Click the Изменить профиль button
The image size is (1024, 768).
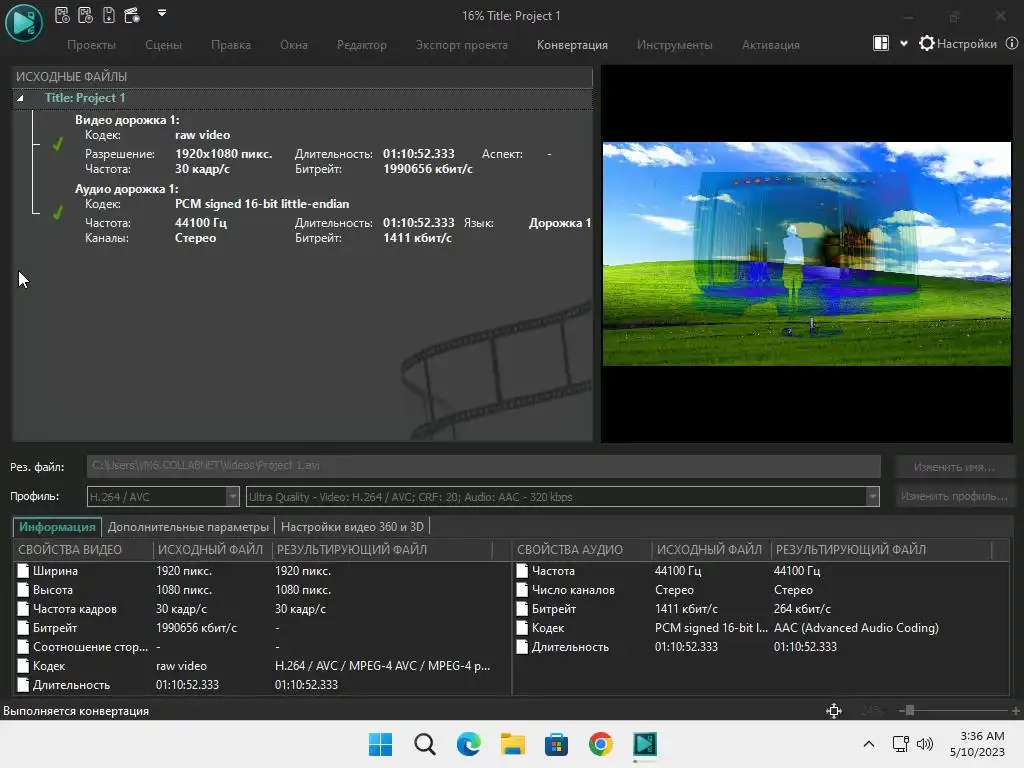click(954, 496)
